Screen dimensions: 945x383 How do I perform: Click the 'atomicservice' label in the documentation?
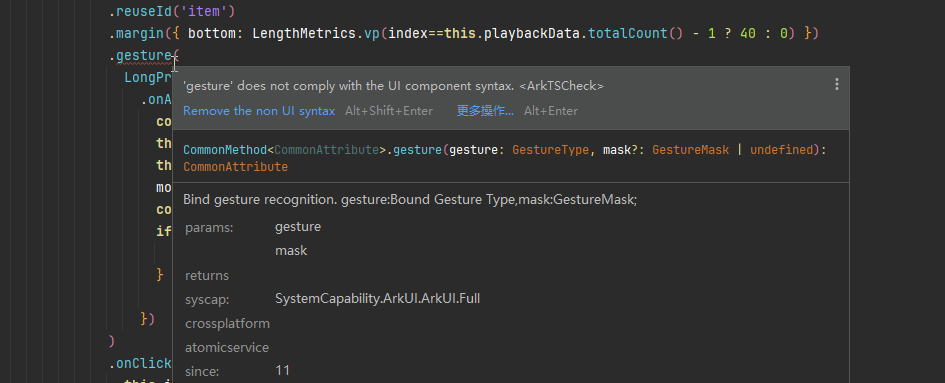pos(227,347)
